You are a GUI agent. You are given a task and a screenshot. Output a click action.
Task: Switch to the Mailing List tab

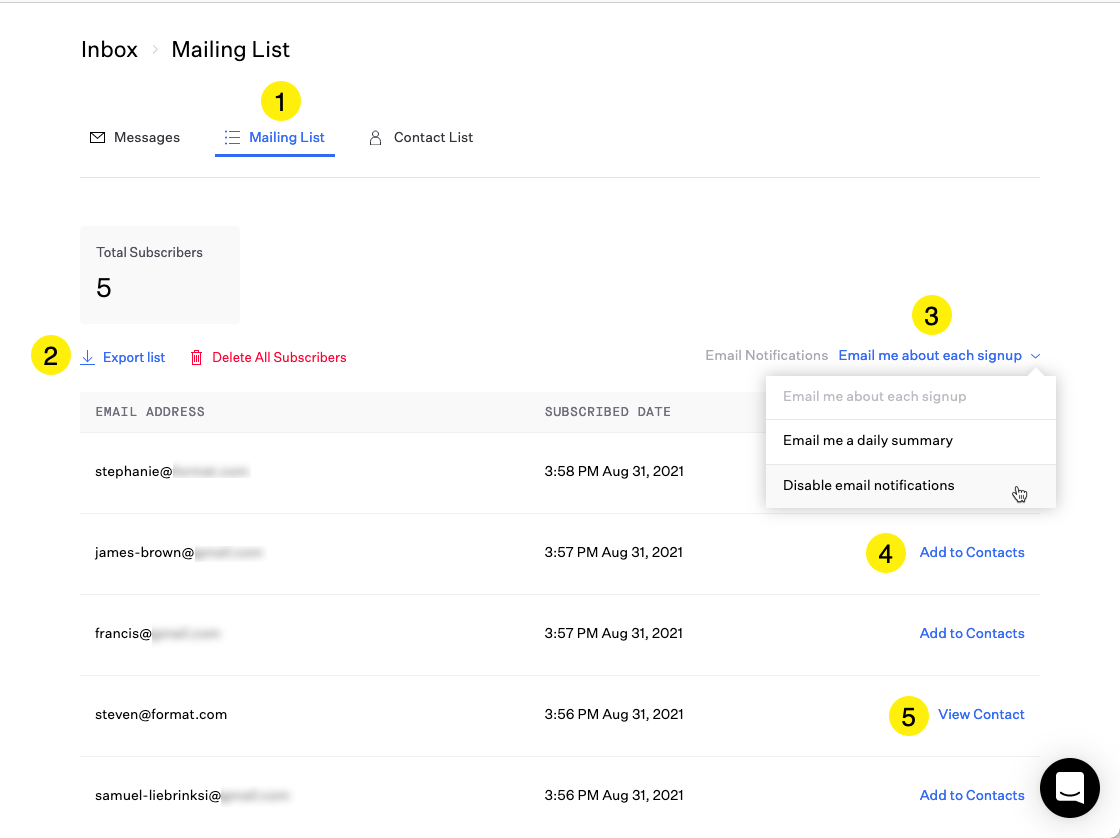(x=275, y=137)
